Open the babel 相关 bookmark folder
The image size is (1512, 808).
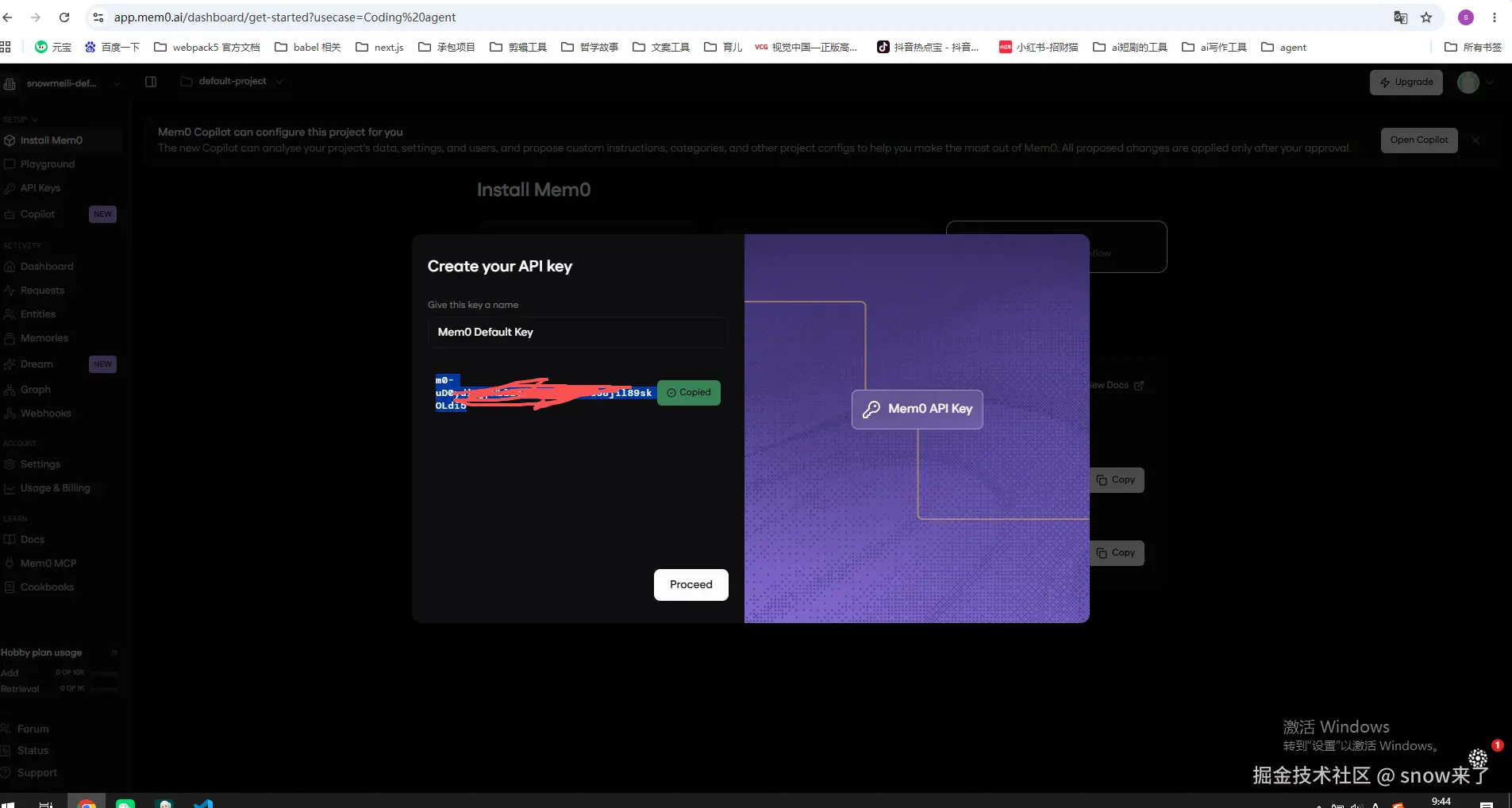[x=307, y=47]
